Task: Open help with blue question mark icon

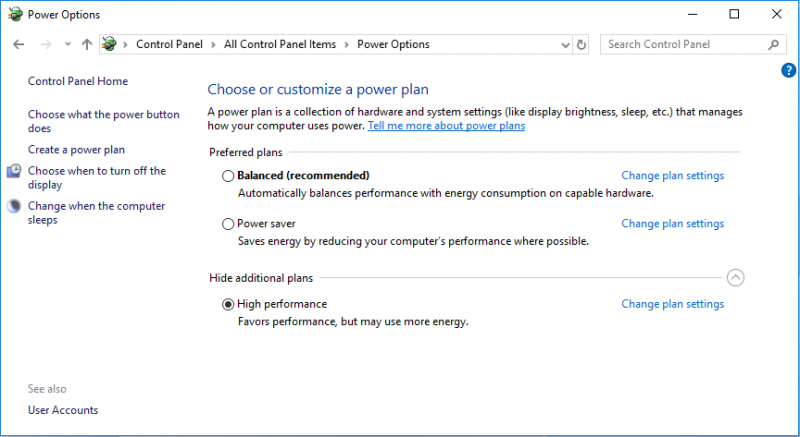Action: [x=788, y=70]
